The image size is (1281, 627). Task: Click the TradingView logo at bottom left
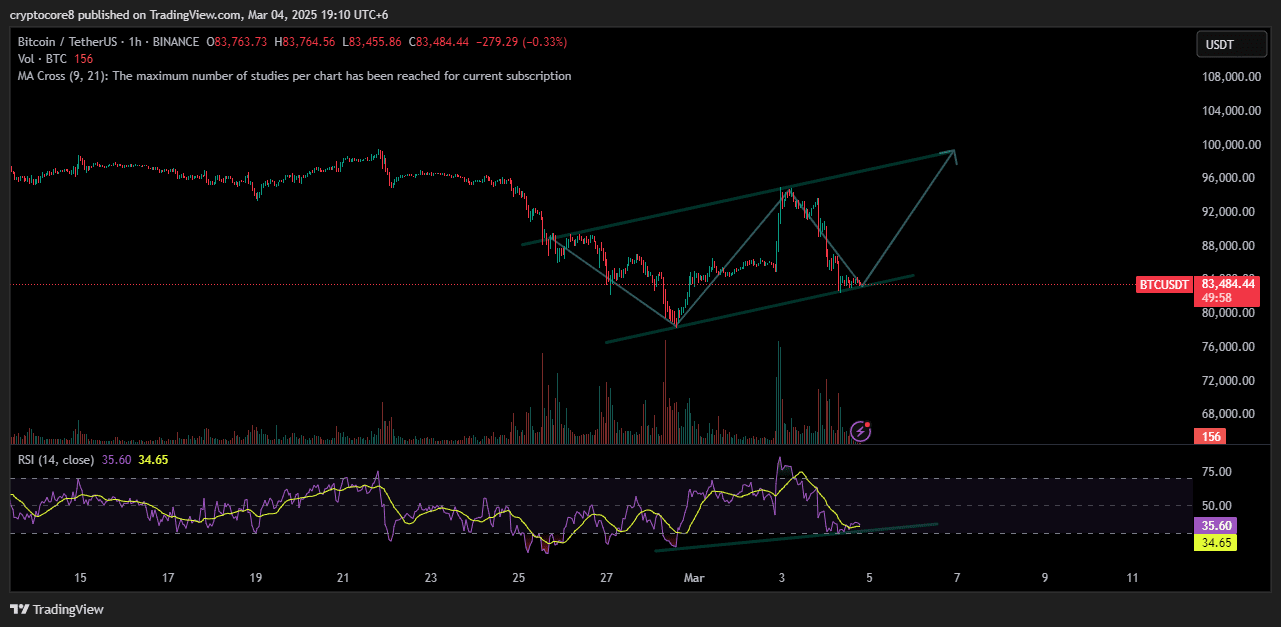[x=57, y=609]
